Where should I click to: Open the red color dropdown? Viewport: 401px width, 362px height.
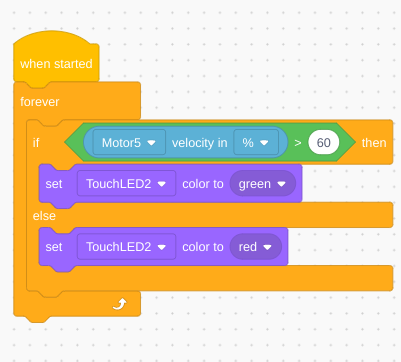point(256,247)
